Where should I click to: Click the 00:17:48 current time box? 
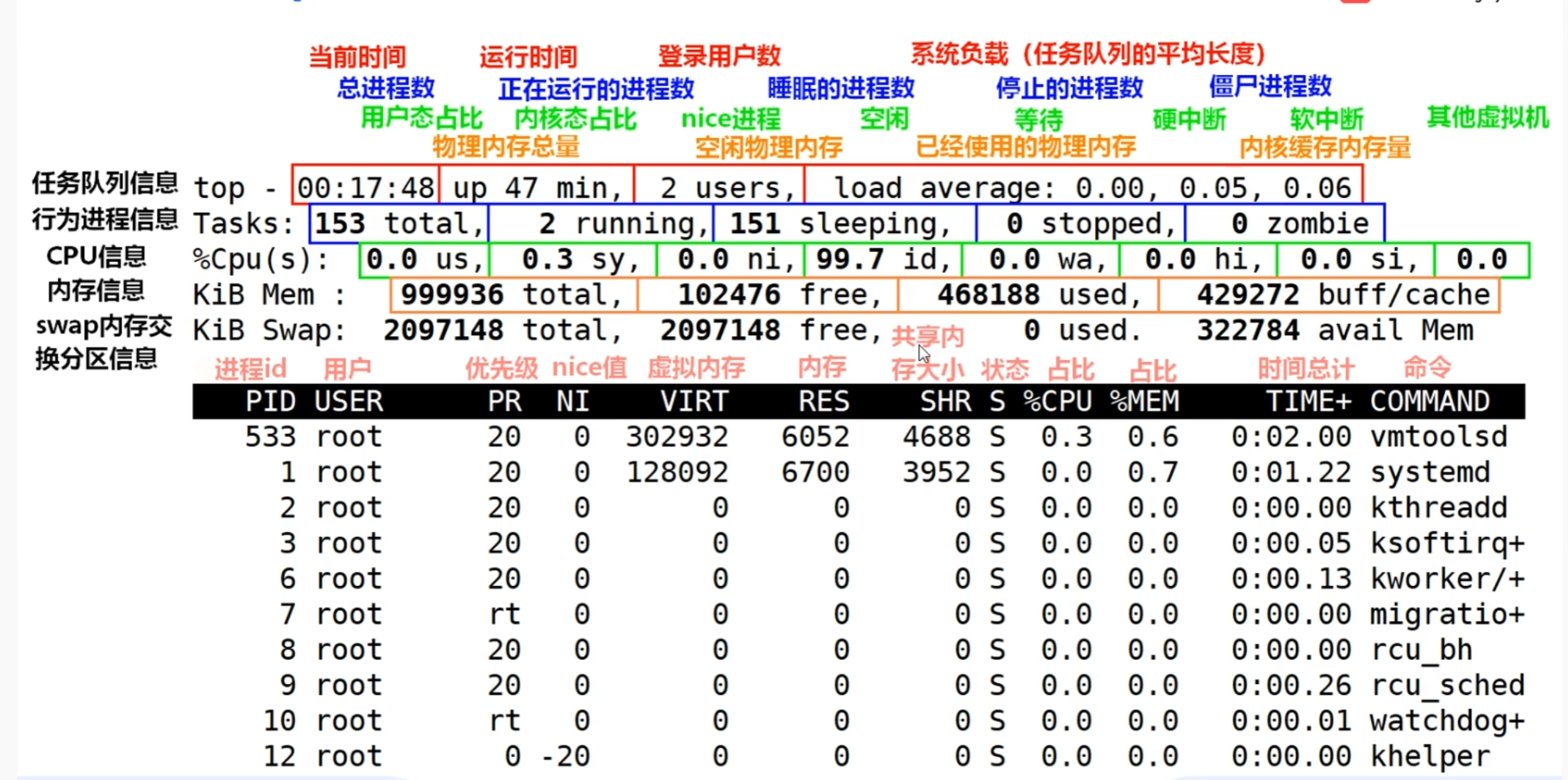point(365,188)
